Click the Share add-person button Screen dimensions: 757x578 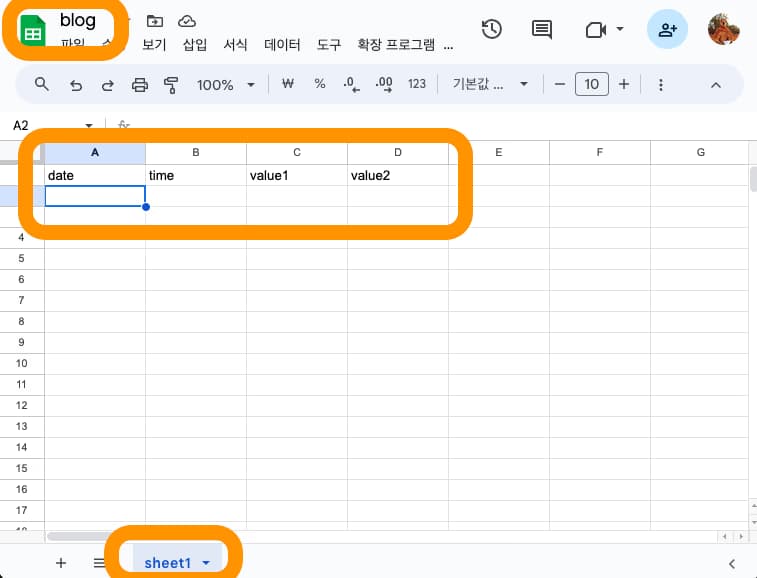(667, 29)
